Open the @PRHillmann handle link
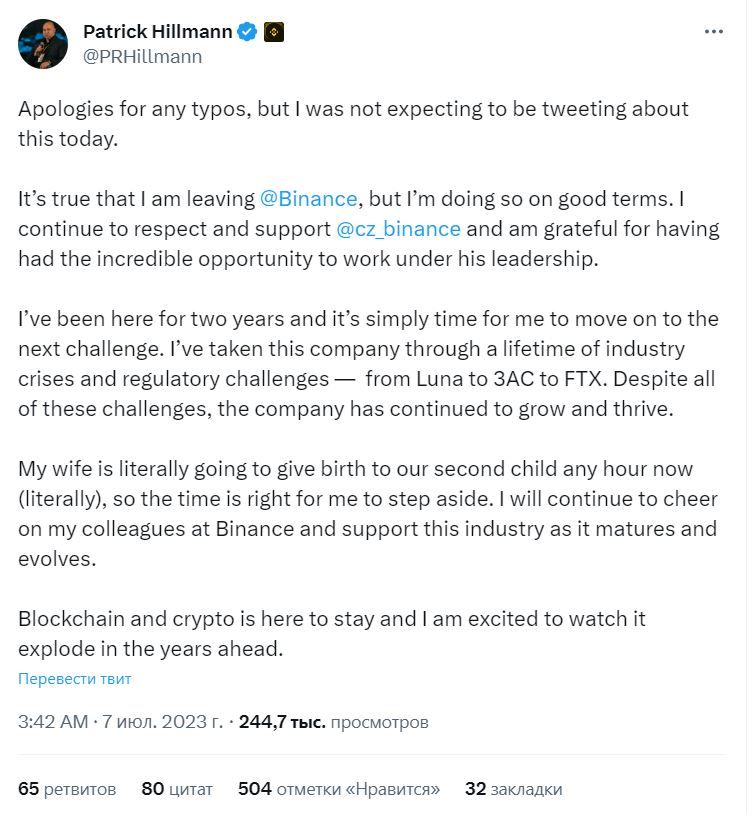The height and width of the screenshot is (813, 754). tap(142, 56)
